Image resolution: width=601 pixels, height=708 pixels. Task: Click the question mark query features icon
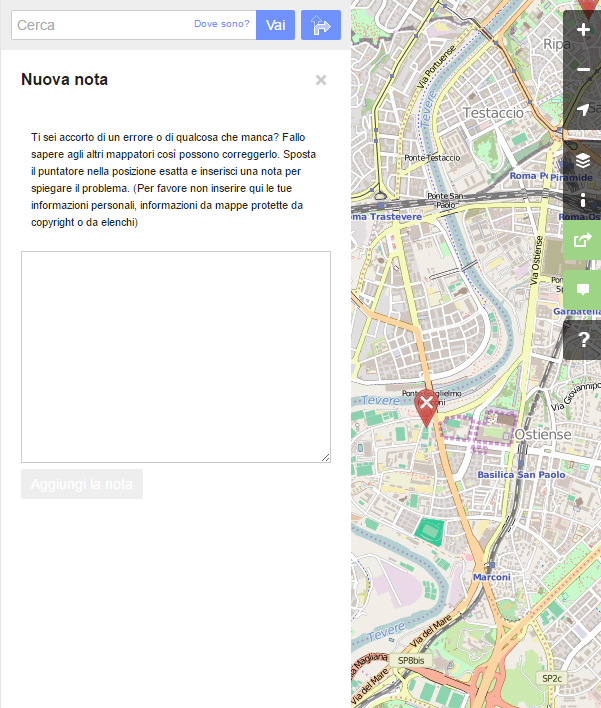click(583, 340)
